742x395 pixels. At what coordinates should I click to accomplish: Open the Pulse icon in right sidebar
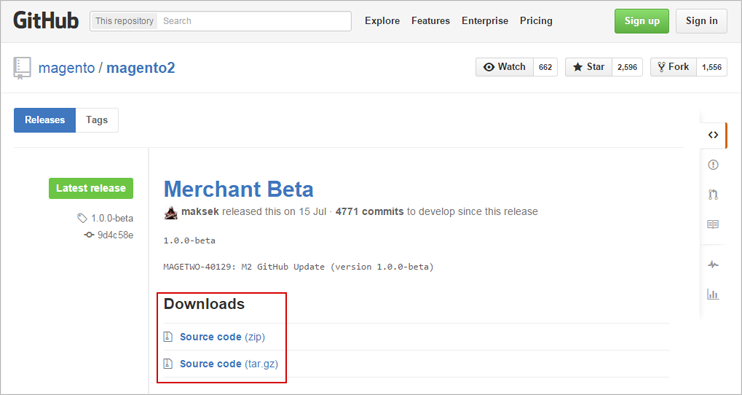coord(713,264)
